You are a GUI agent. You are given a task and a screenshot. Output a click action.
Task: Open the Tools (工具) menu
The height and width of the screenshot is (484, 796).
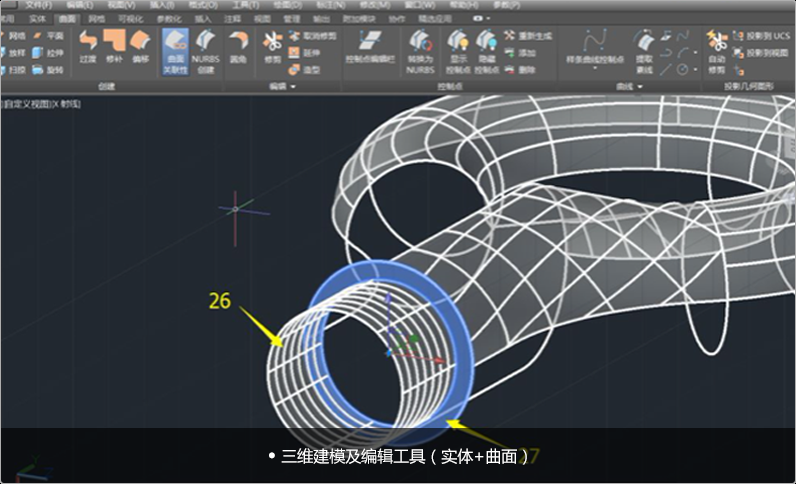(x=246, y=5)
